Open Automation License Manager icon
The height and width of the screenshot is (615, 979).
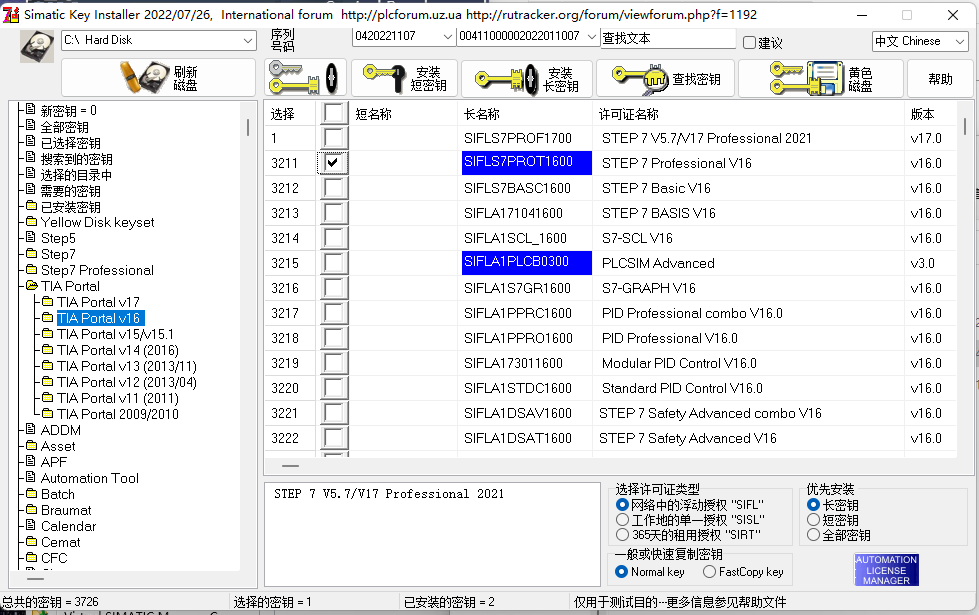[x=886, y=569]
